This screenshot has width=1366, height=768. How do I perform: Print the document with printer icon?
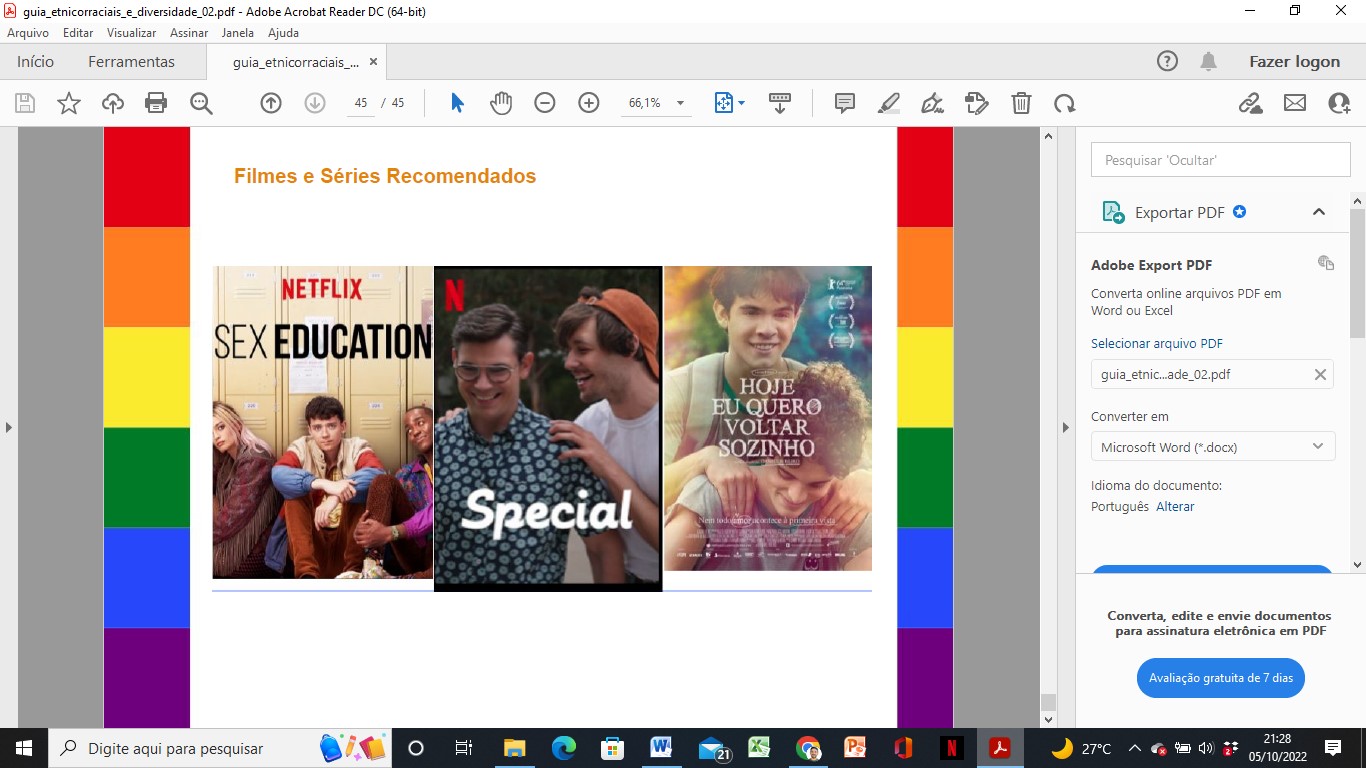[156, 103]
